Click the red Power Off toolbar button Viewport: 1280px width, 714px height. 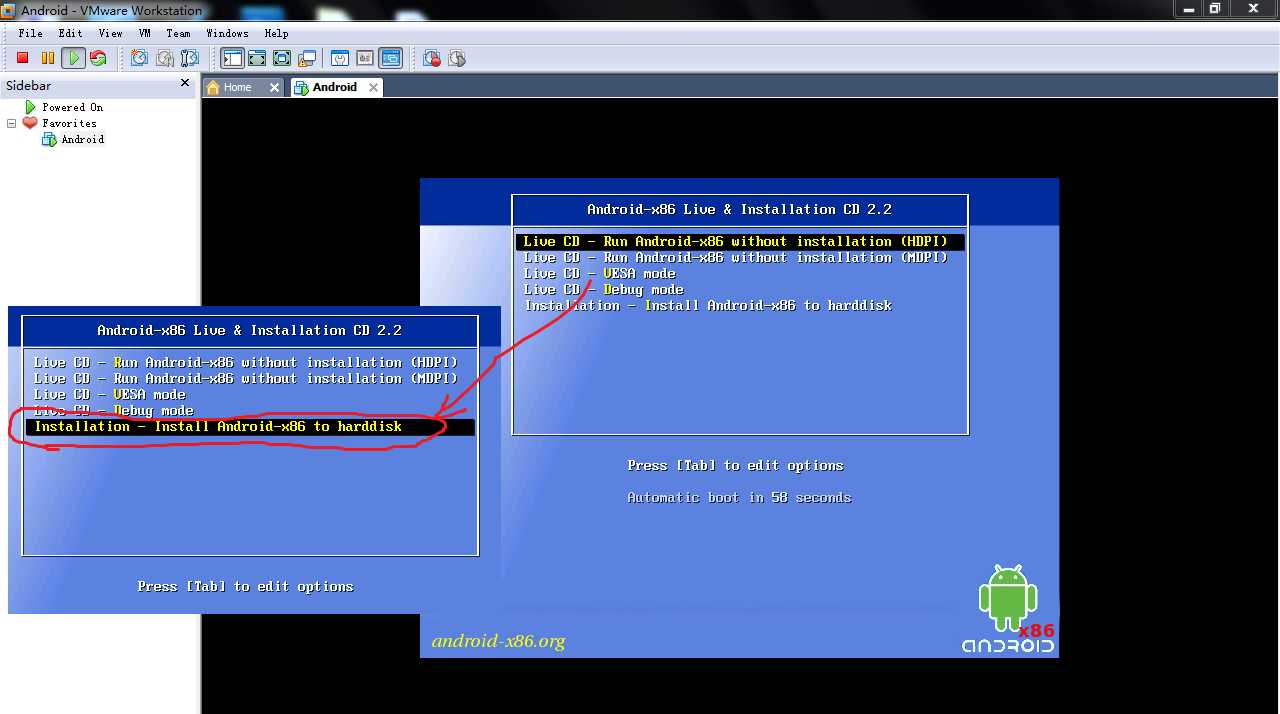click(x=22, y=58)
